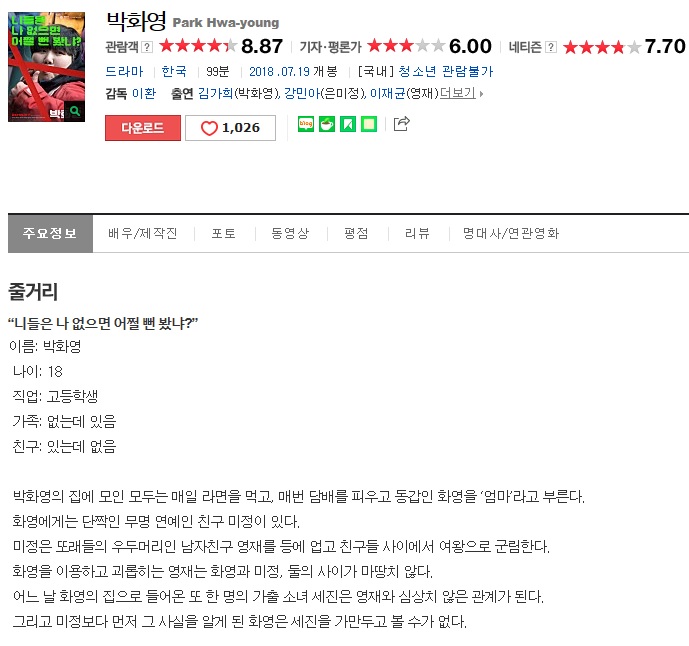This screenshot has height=646, width=689.
Task: Switch to 배우/제작진 tab
Action: pos(143,233)
